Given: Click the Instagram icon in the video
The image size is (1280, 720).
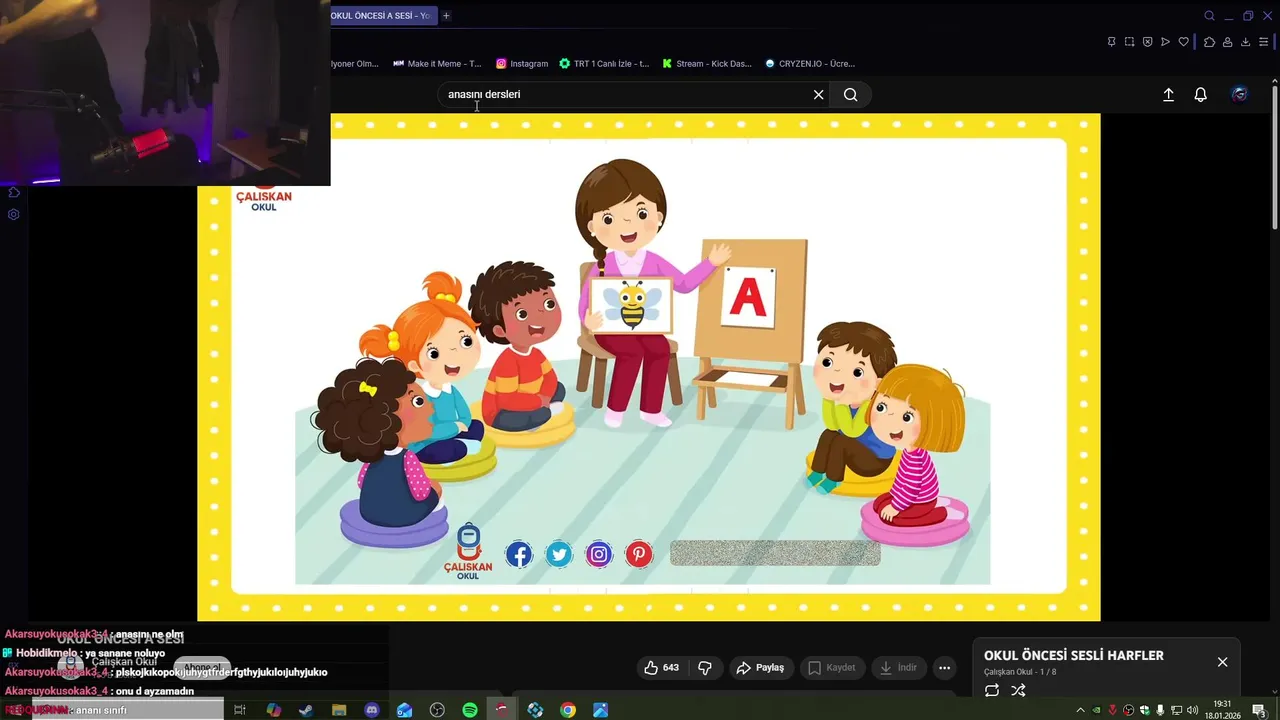Looking at the screenshot, I should pyautogui.click(x=598, y=554).
